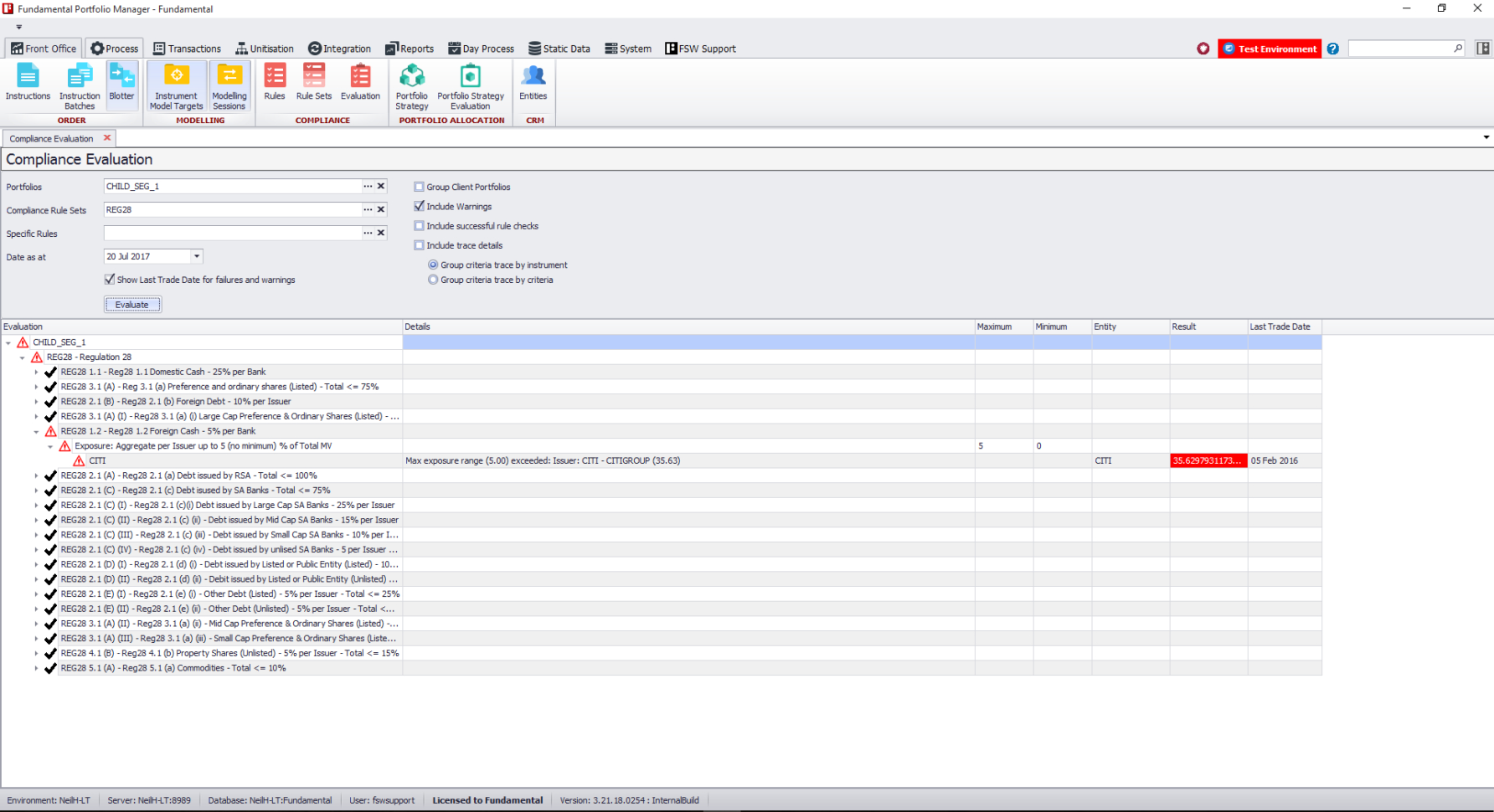Launch Modelling Sessions
Screen dimensions: 1494x812
[229, 85]
